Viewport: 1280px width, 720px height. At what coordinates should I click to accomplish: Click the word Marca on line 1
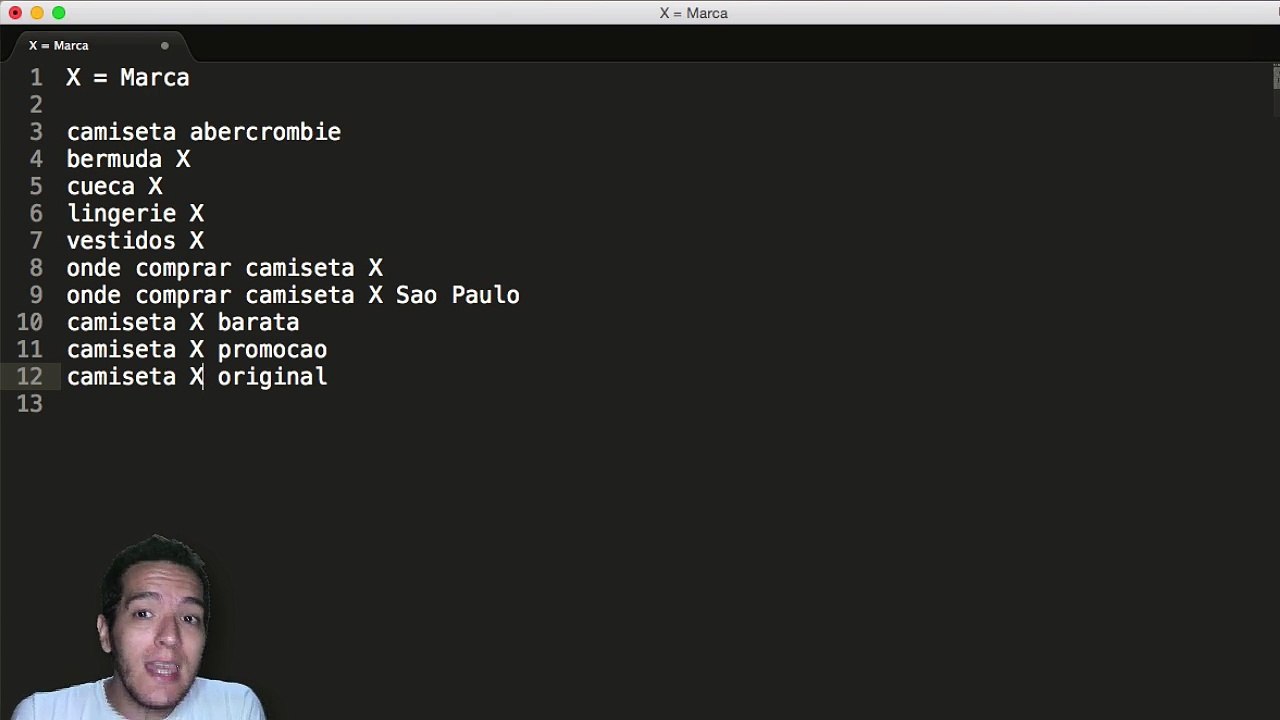(x=154, y=78)
